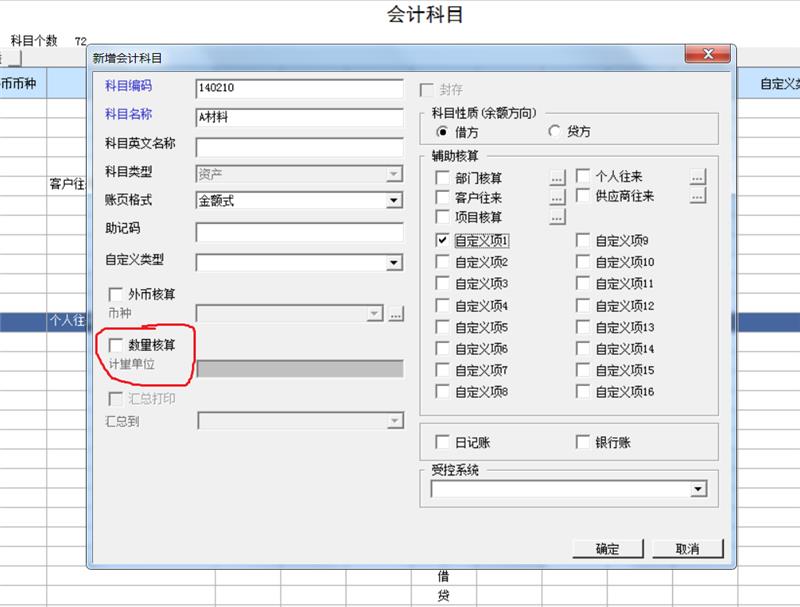Click the 取消 button
Viewport: 800px width, 607px height.
tap(687, 549)
